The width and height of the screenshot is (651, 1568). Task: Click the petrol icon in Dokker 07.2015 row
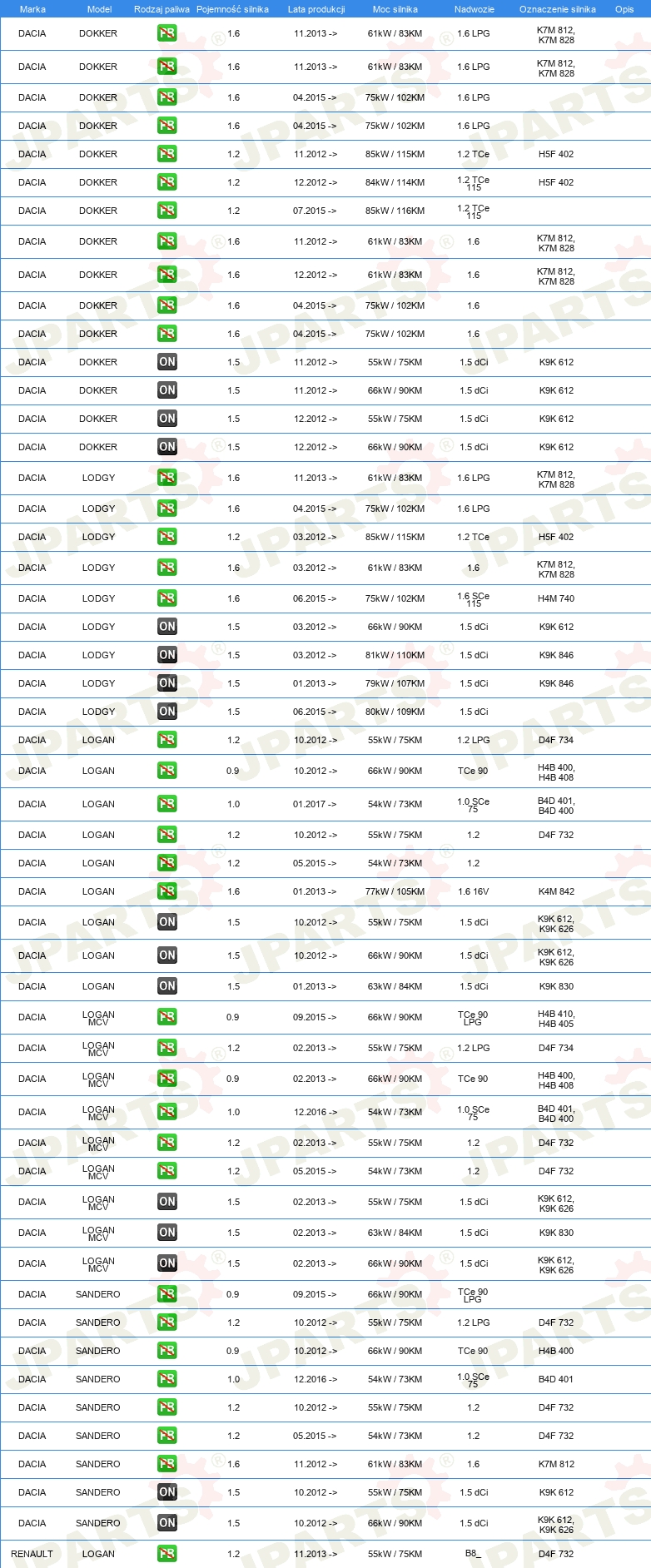point(167,211)
